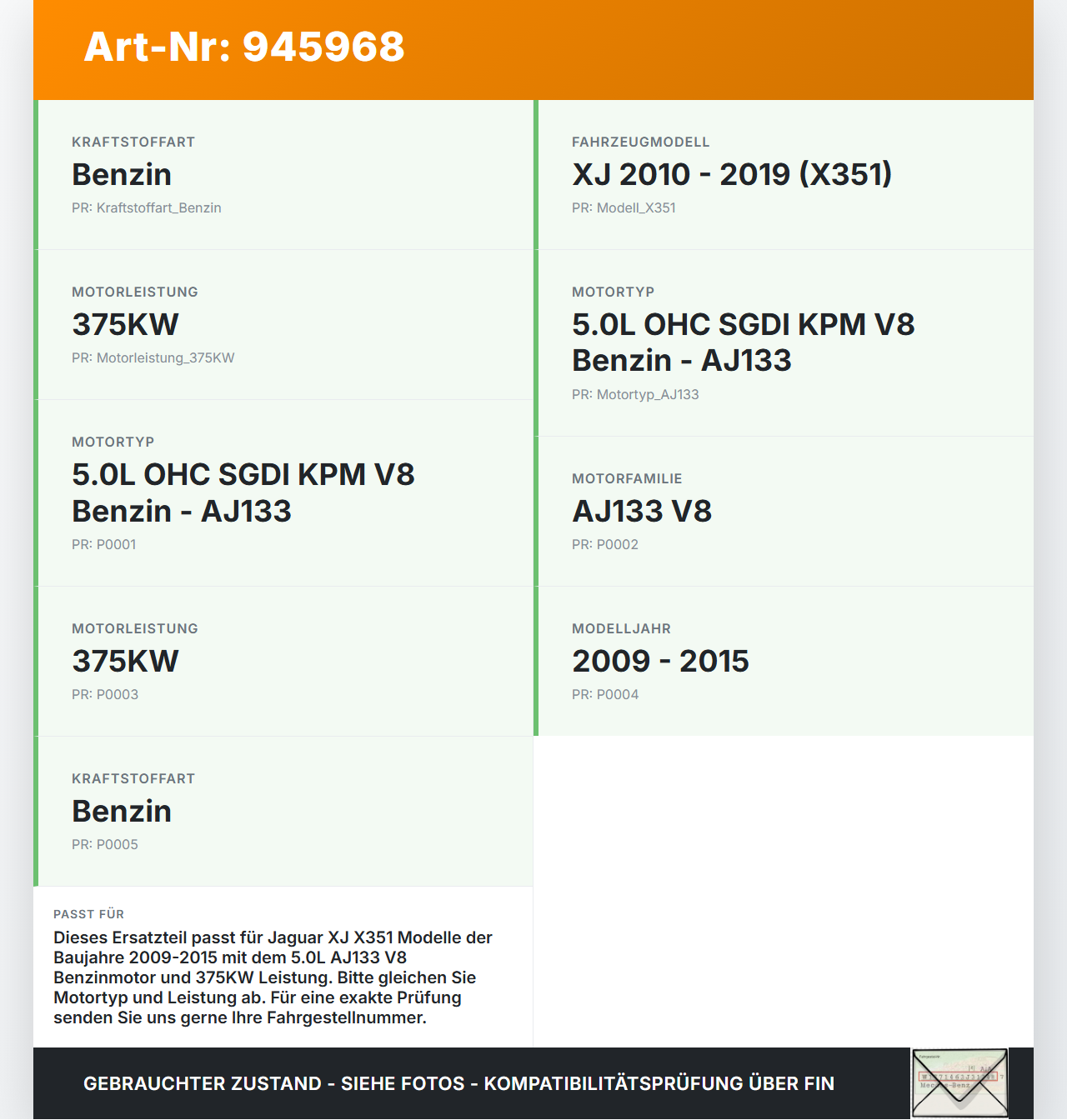Click the Gebrauchter Zustand footer banner text
The width and height of the screenshot is (1067, 1120).
pyautogui.click(x=458, y=1083)
